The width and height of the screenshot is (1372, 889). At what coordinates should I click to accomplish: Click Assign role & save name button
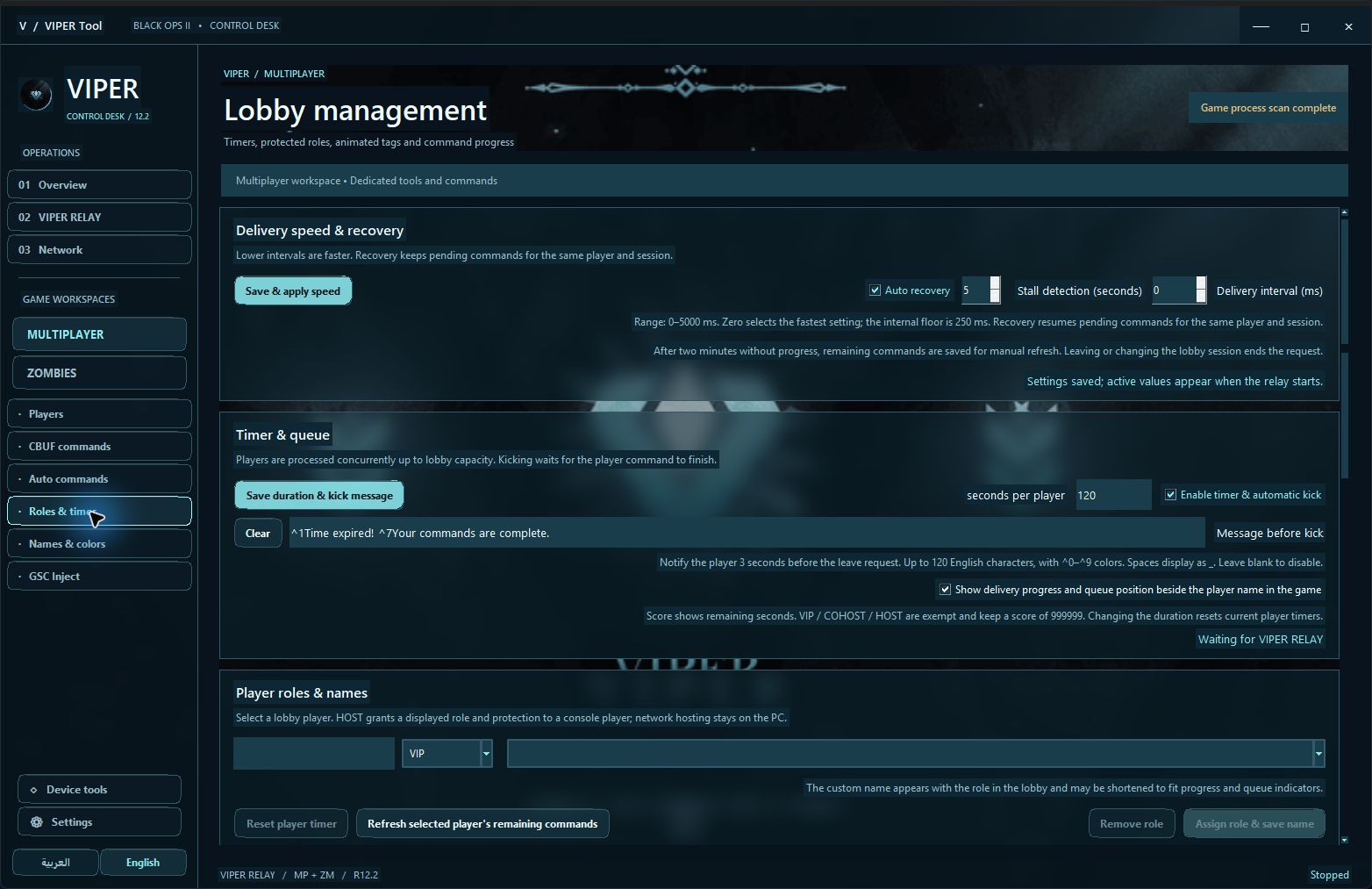pyautogui.click(x=1254, y=824)
